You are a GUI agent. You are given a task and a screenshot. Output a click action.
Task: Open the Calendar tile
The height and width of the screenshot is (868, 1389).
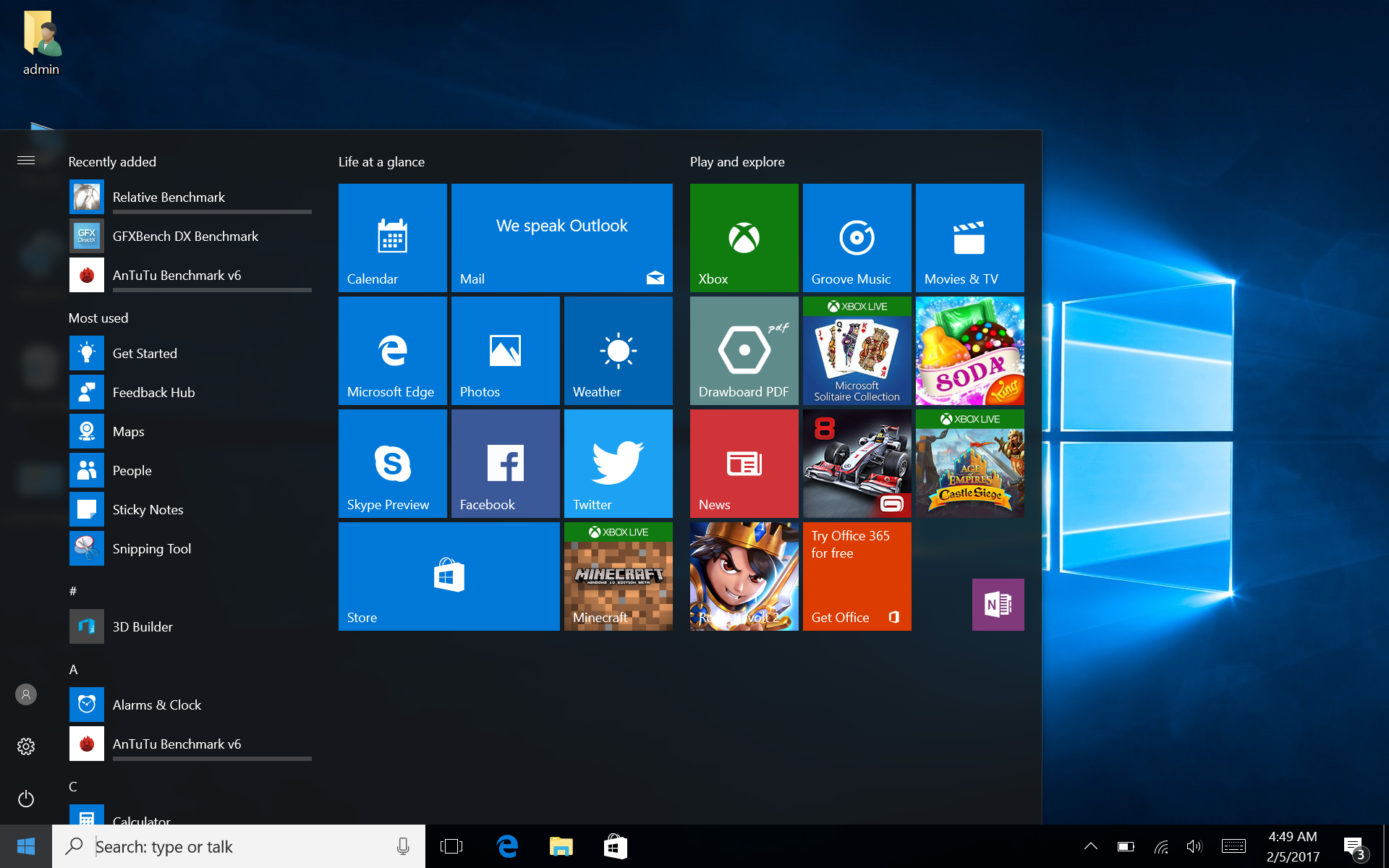pos(393,238)
